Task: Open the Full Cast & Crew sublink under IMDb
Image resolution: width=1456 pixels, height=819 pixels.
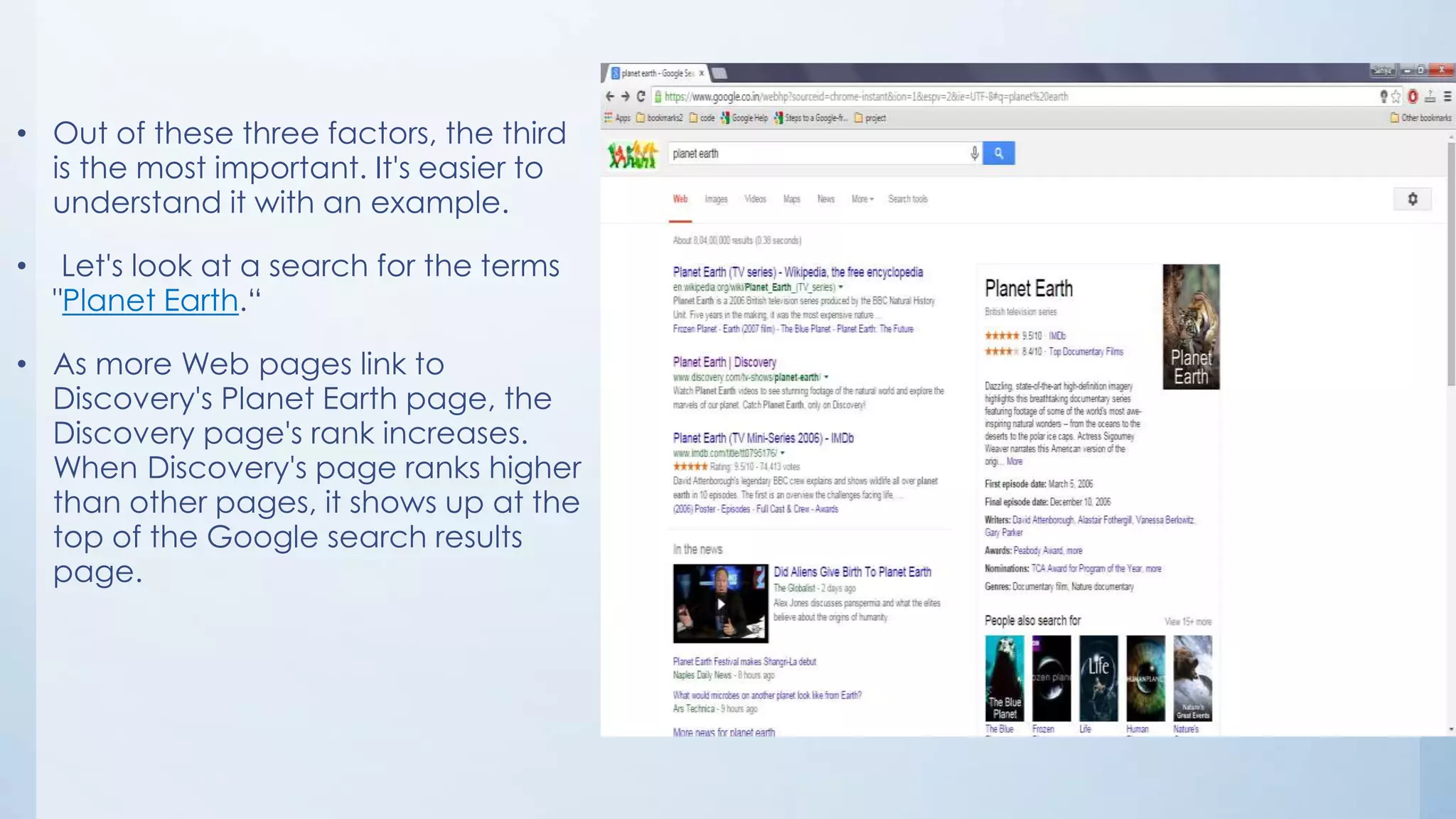Action: pyautogui.click(x=784, y=509)
